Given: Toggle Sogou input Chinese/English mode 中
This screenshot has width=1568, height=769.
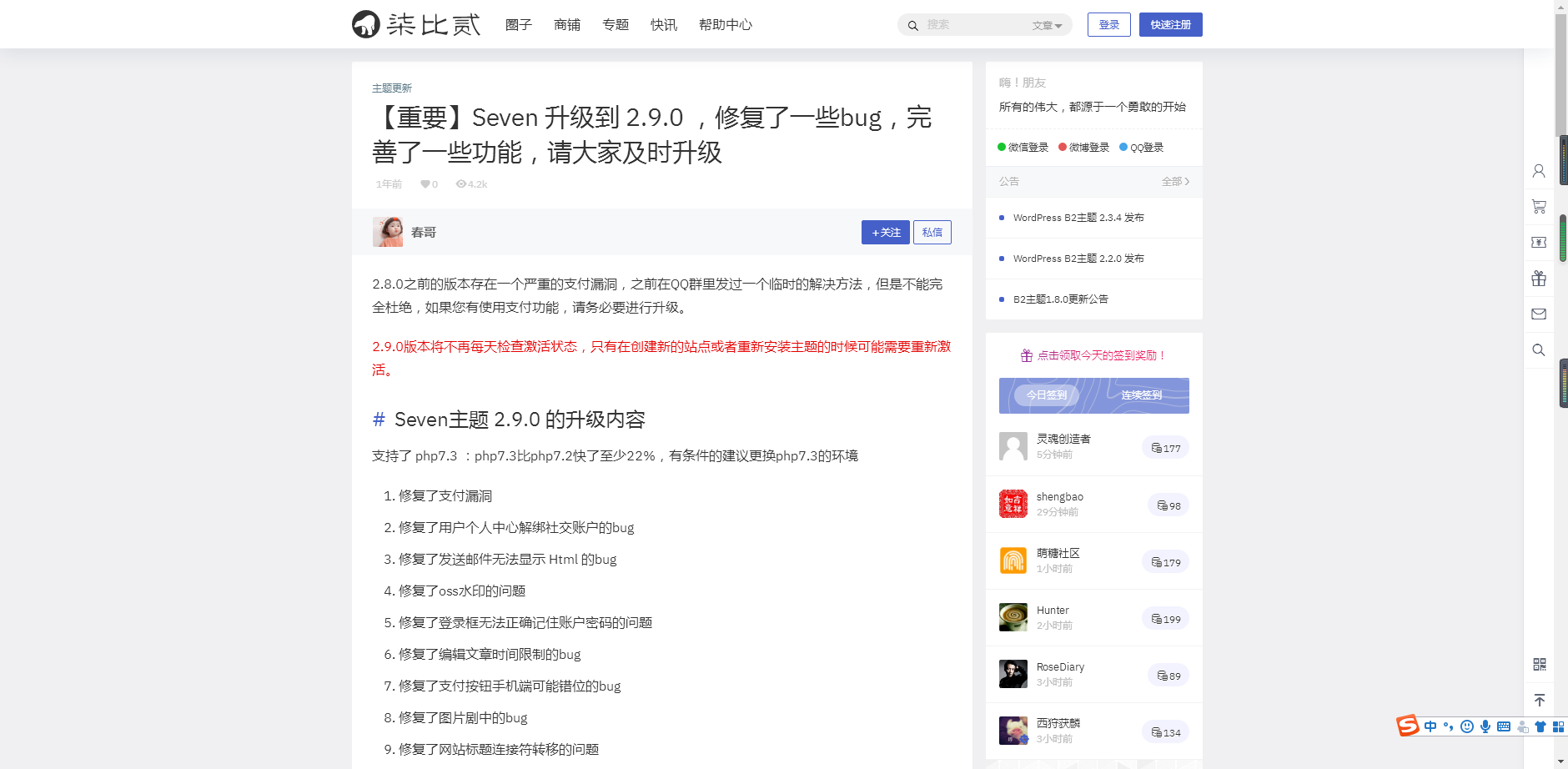Looking at the screenshot, I should [1430, 726].
